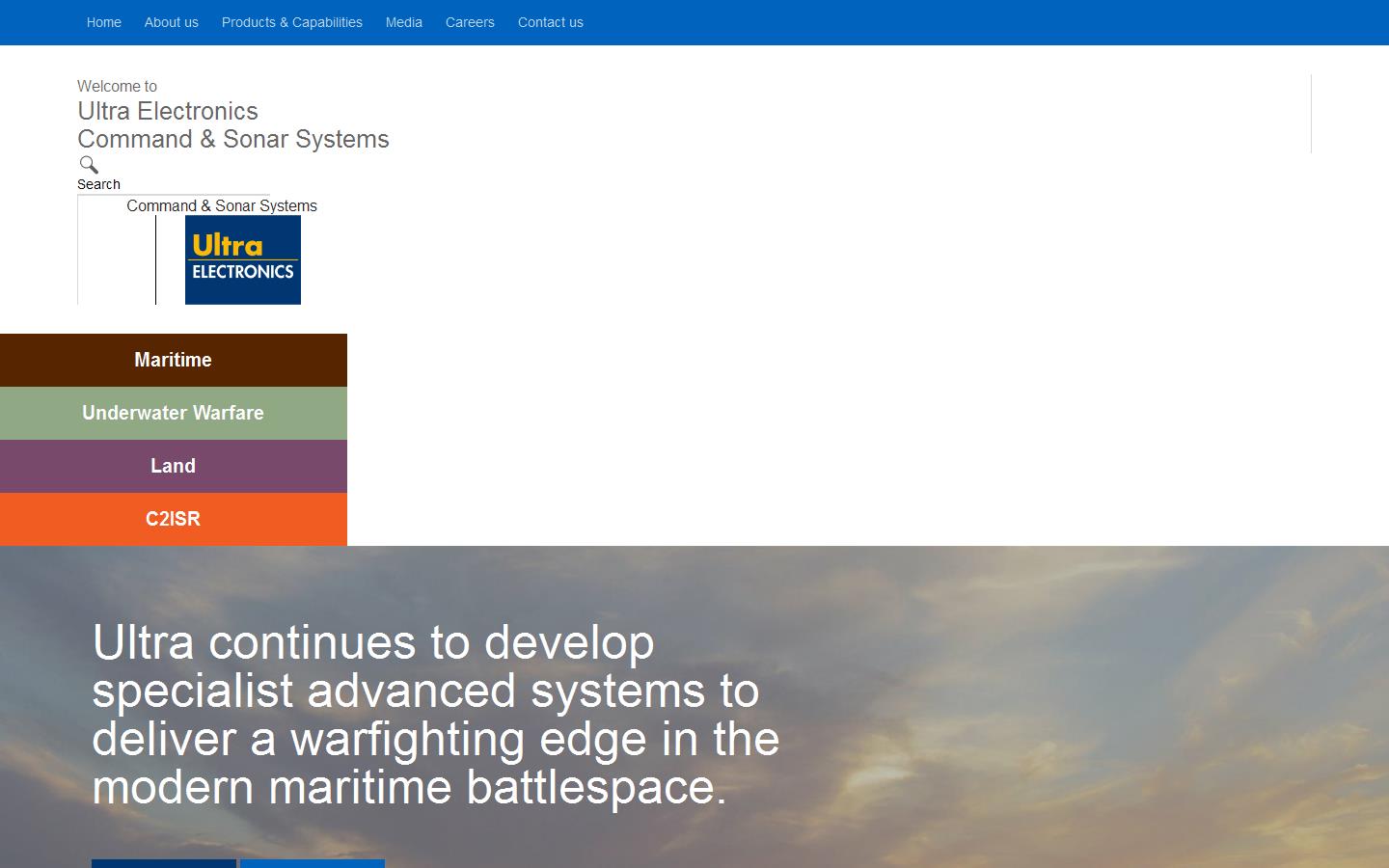Click the empty box left of the Ultra logo
The height and width of the screenshot is (868, 1389).
(x=116, y=258)
